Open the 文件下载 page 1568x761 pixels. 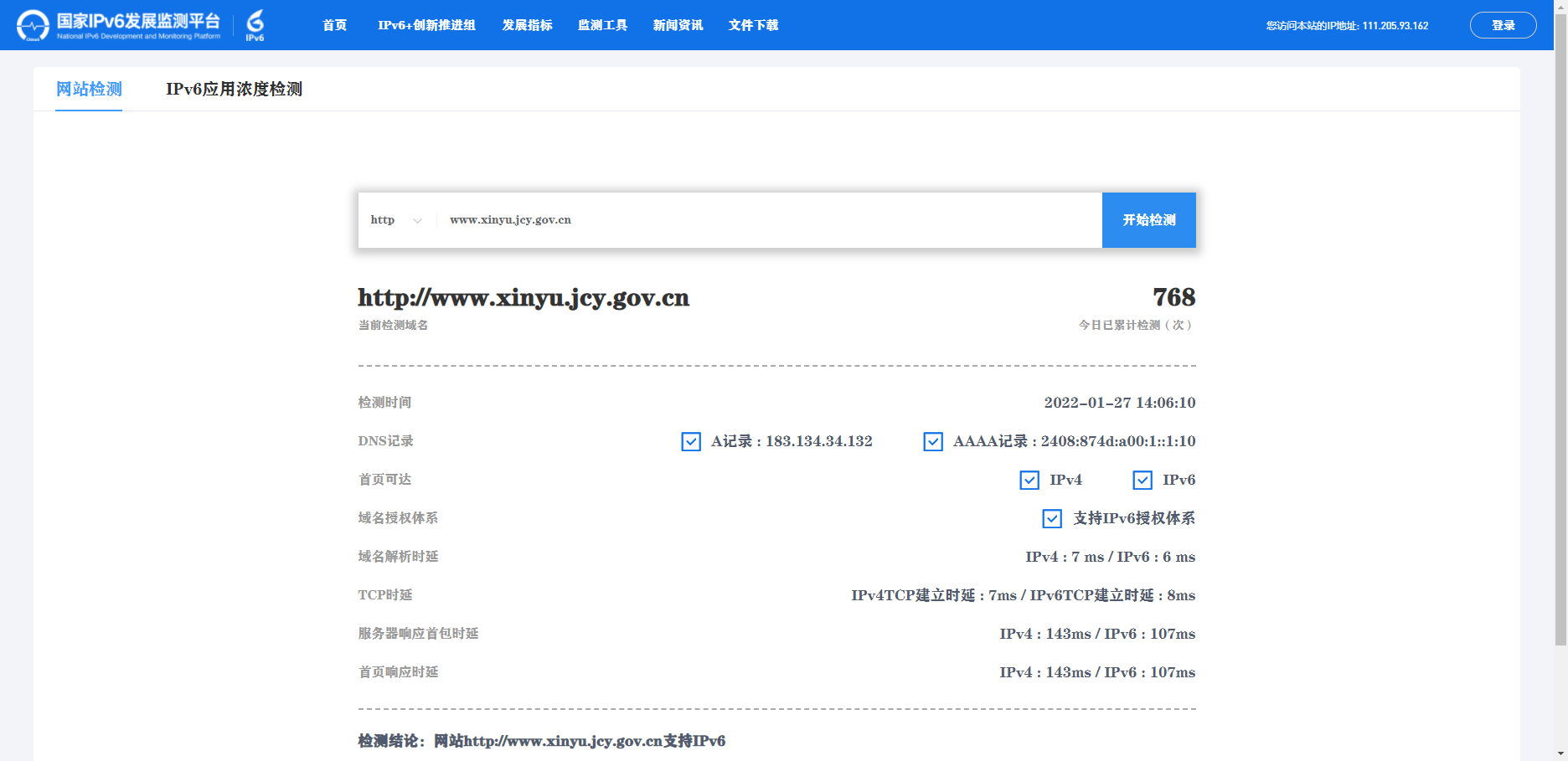click(753, 25)
